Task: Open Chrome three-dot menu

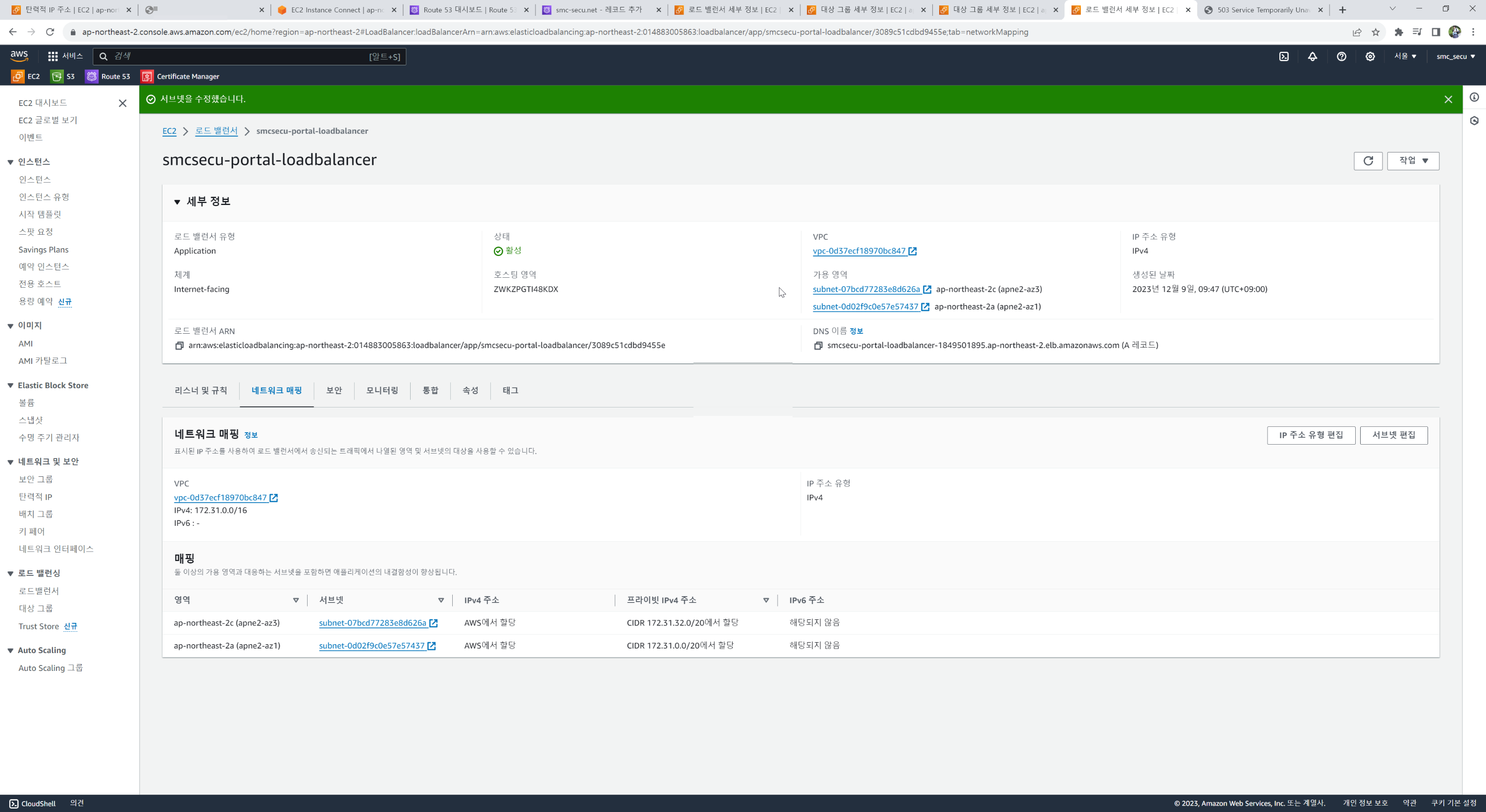Action: point(1473,32)
